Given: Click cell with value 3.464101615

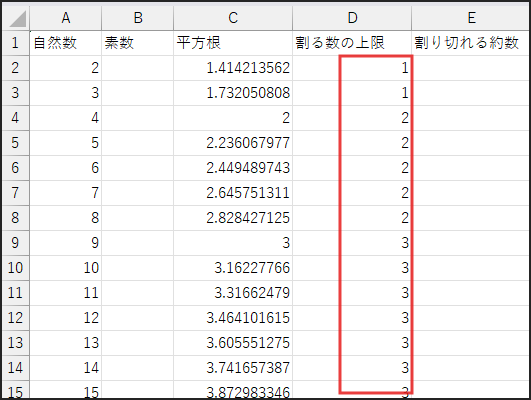Looking at the screenshot, I should (x=233, y=318).
